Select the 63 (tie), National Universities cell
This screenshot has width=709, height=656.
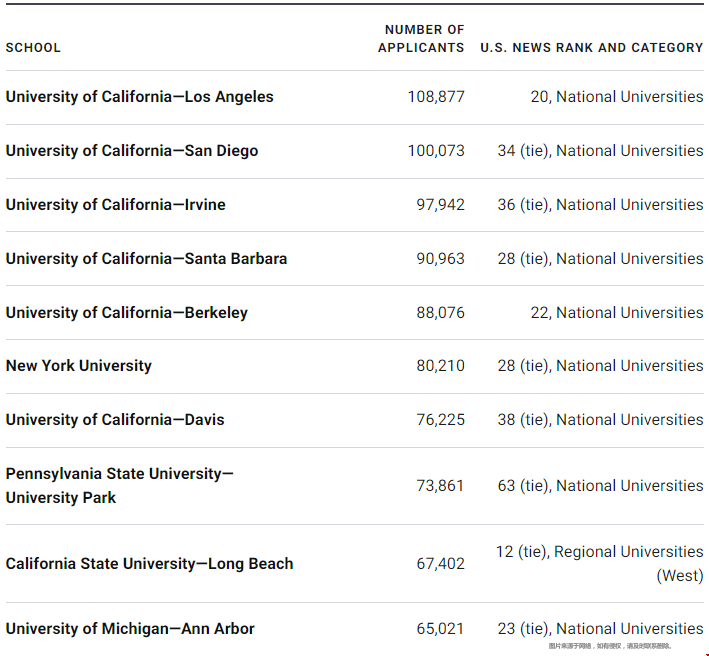coord(600,486)
